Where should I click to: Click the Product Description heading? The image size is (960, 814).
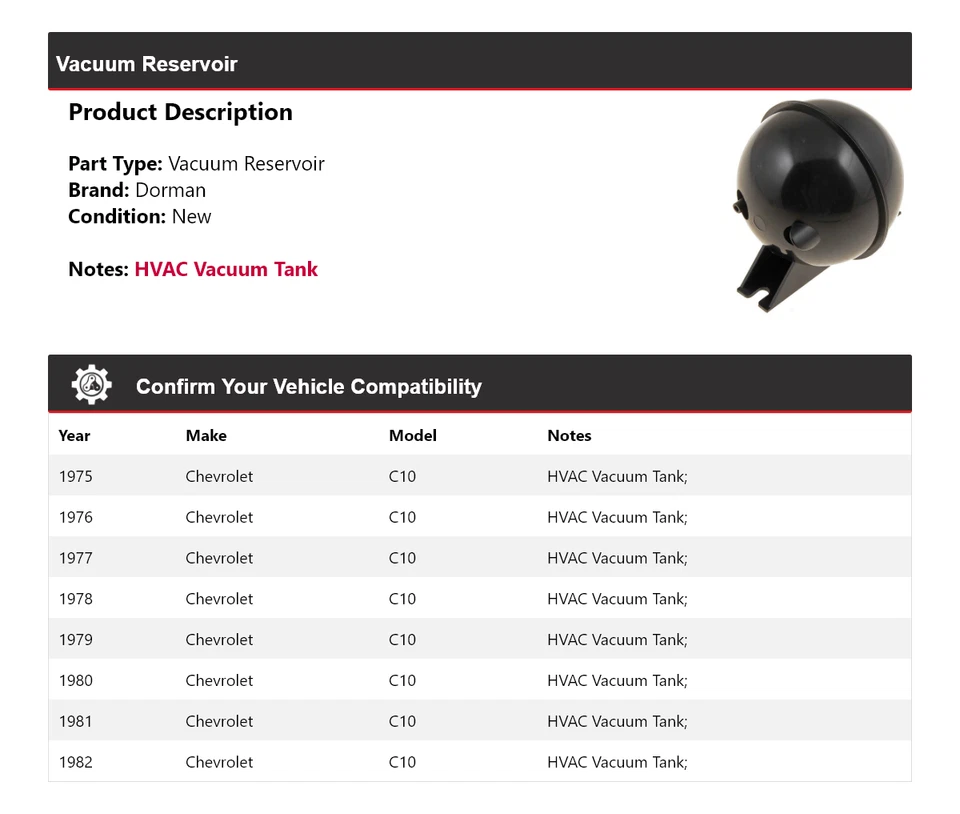[180, 112]
